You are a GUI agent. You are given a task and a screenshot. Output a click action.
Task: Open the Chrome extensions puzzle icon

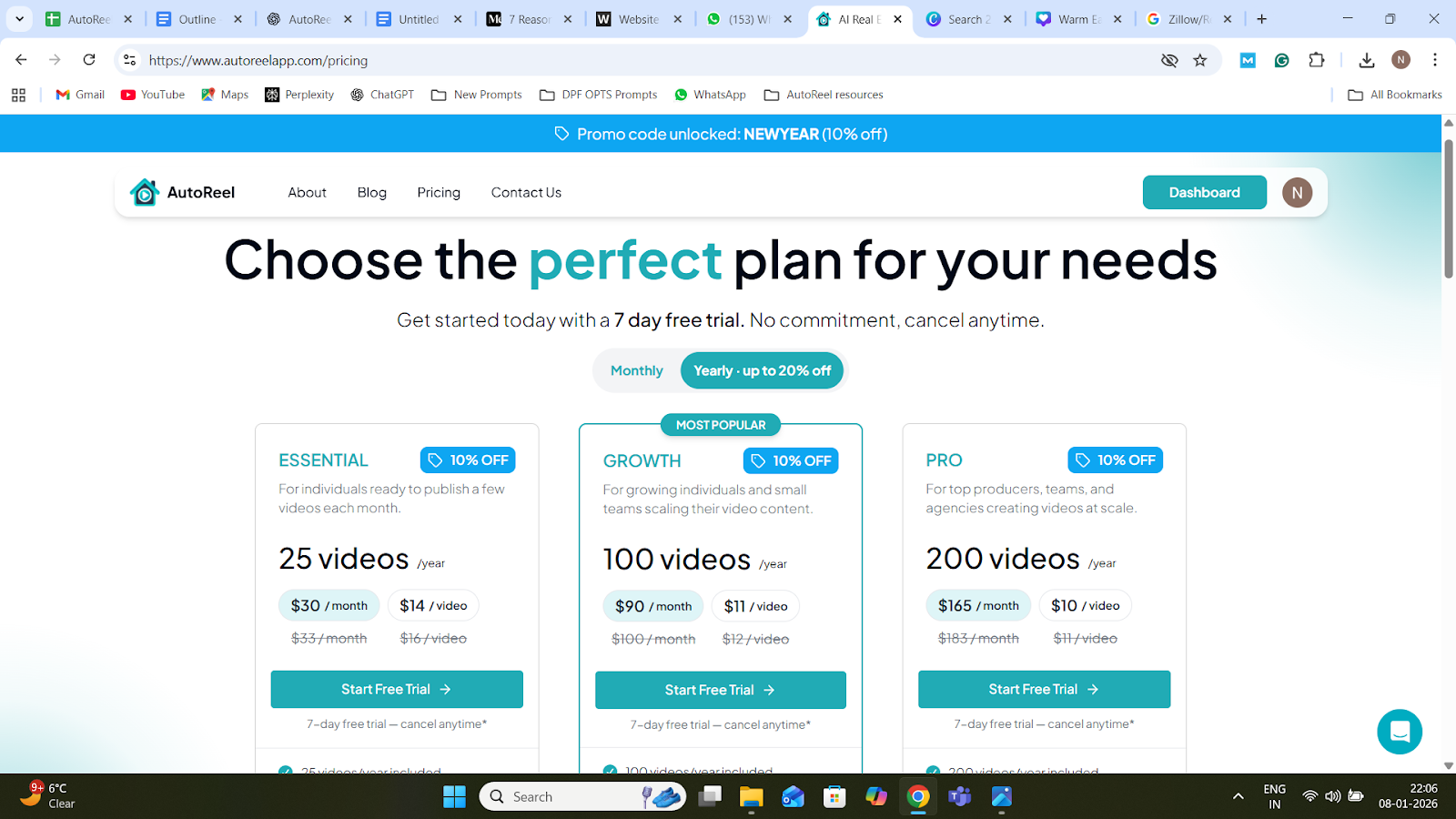coord(1317,60)
